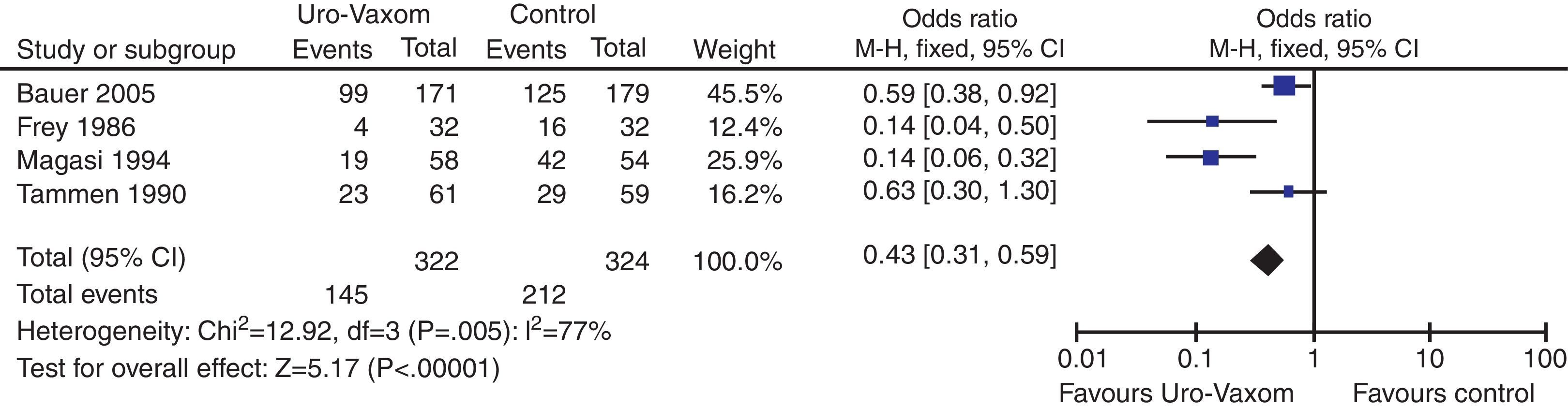Click the Heterogeneity Chi² statistics line
Image resolution: width=1568 pixels, height=408 pixels.
(x=314, y=332)
